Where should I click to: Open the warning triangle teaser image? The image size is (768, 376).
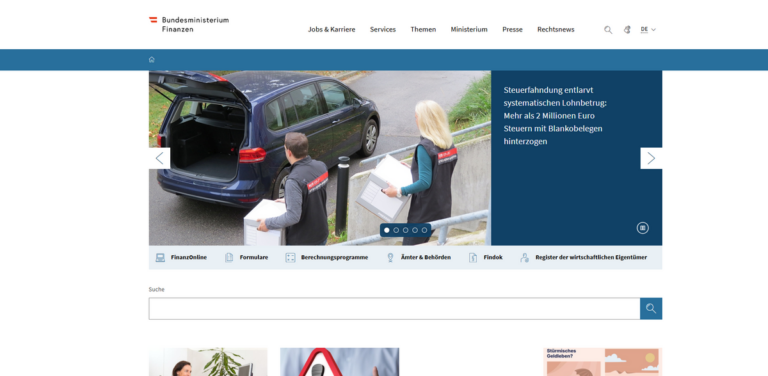[339, 362]
